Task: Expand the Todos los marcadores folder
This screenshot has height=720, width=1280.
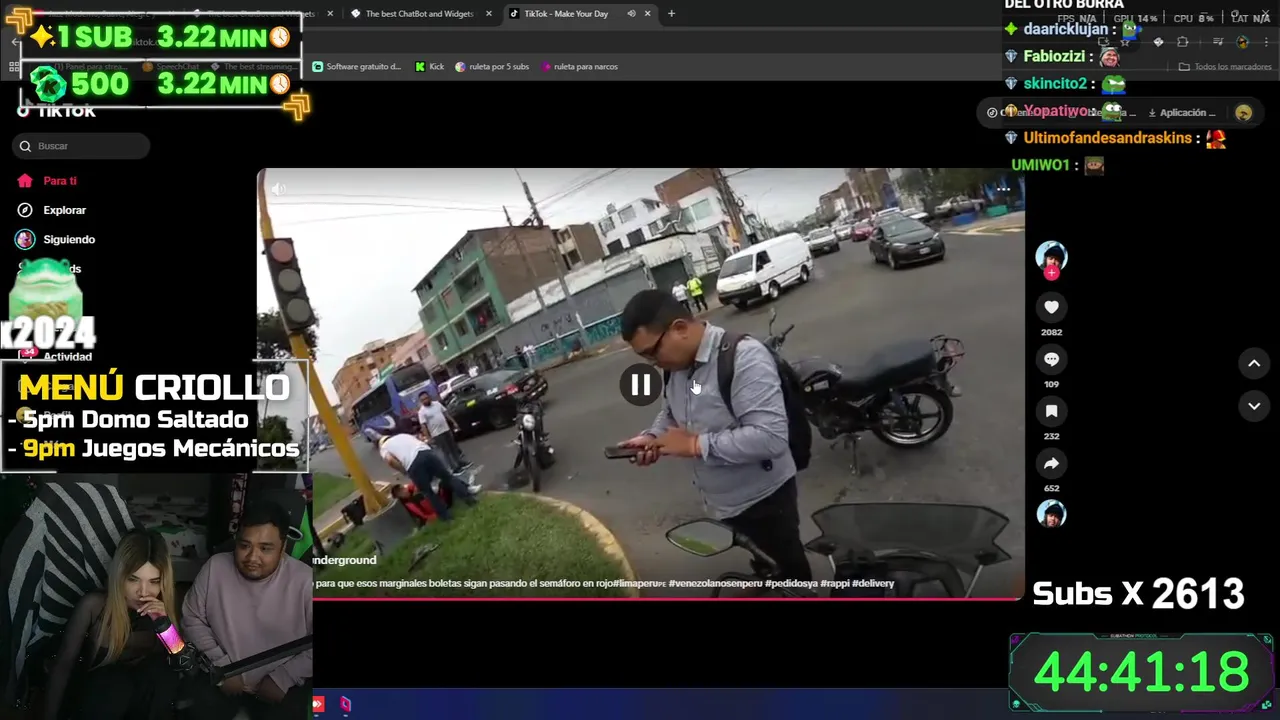Action: click(x=1225, y=67)
